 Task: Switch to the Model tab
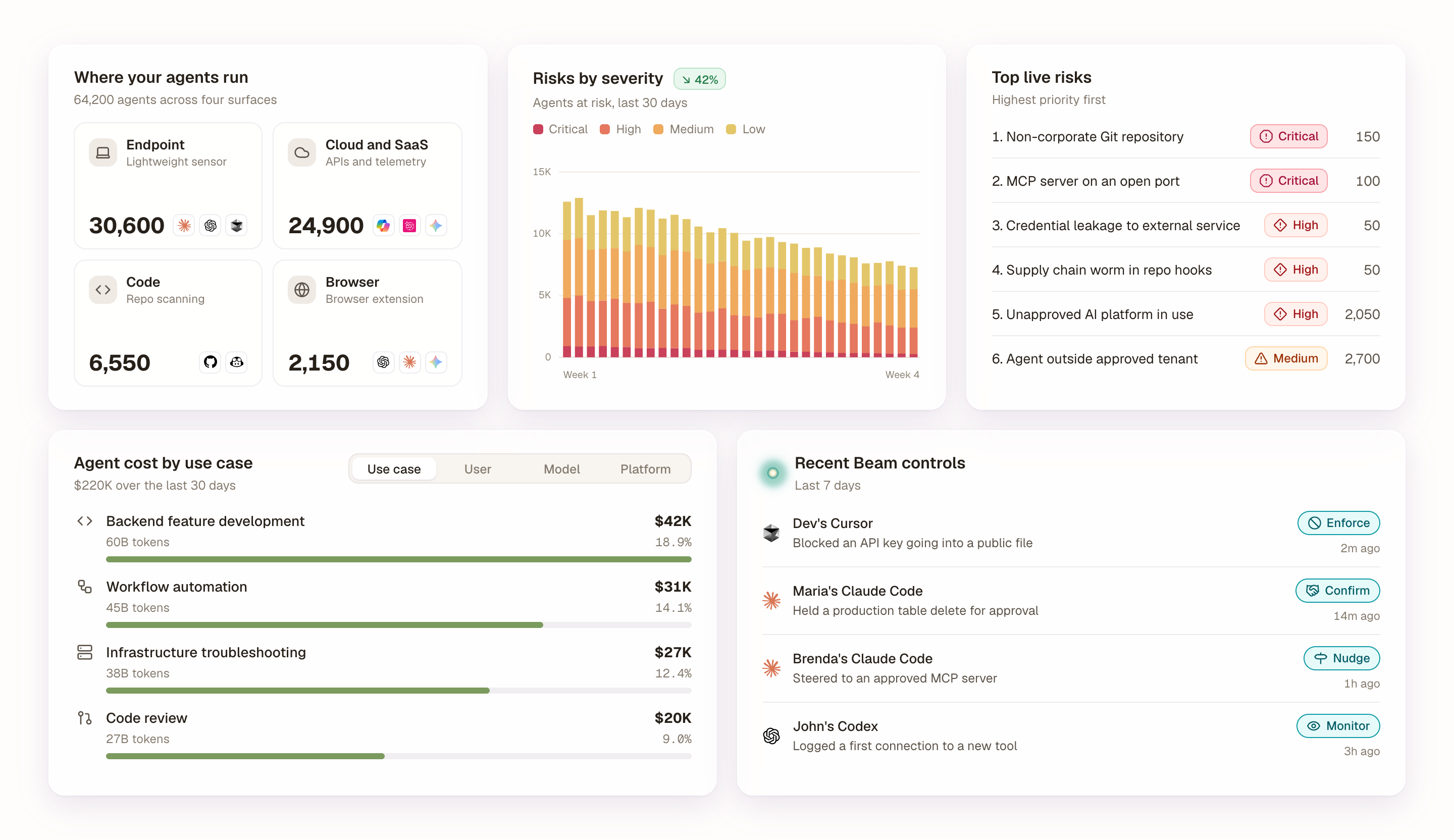[x=562, y=469]
